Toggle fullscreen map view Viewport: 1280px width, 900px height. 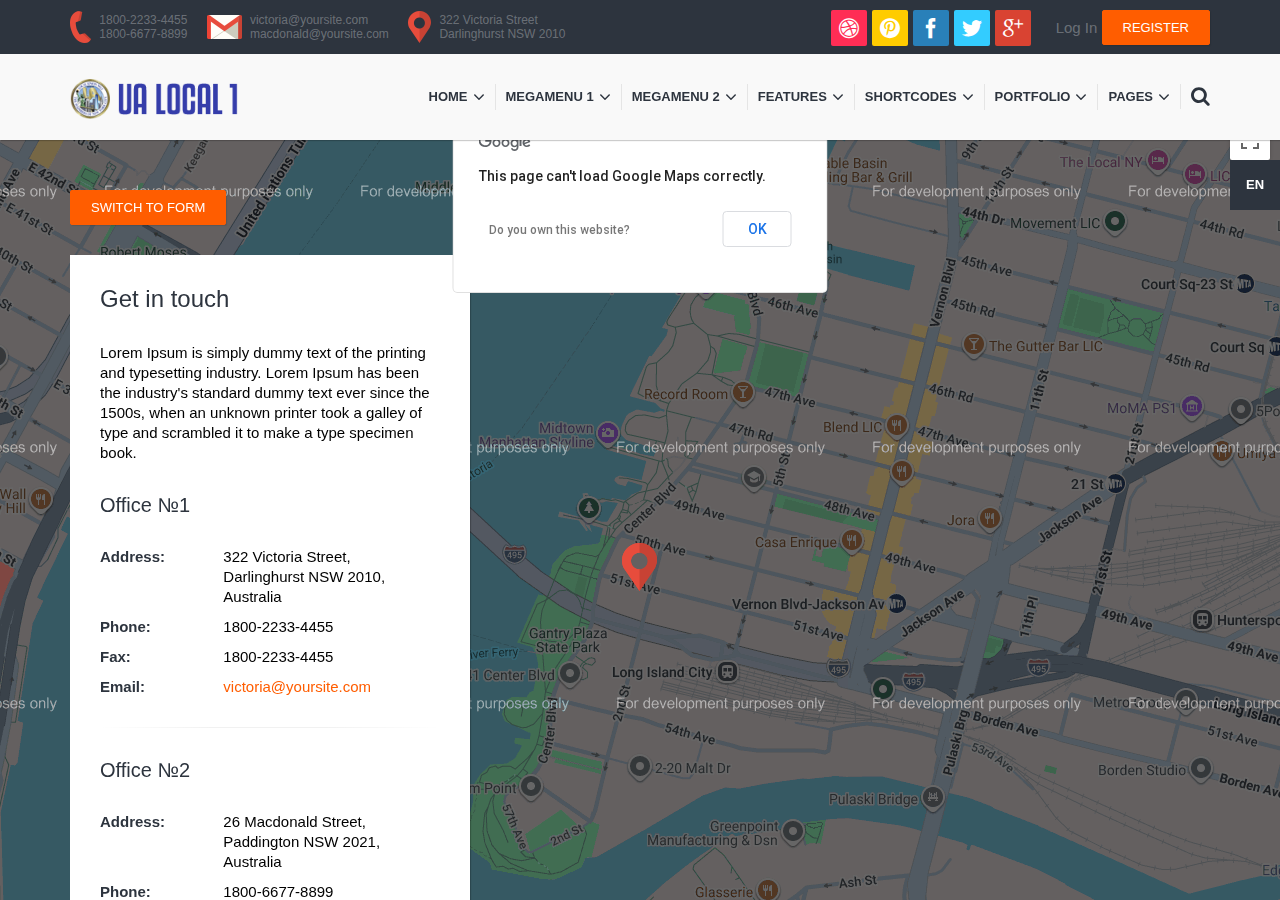[1250, 145]
